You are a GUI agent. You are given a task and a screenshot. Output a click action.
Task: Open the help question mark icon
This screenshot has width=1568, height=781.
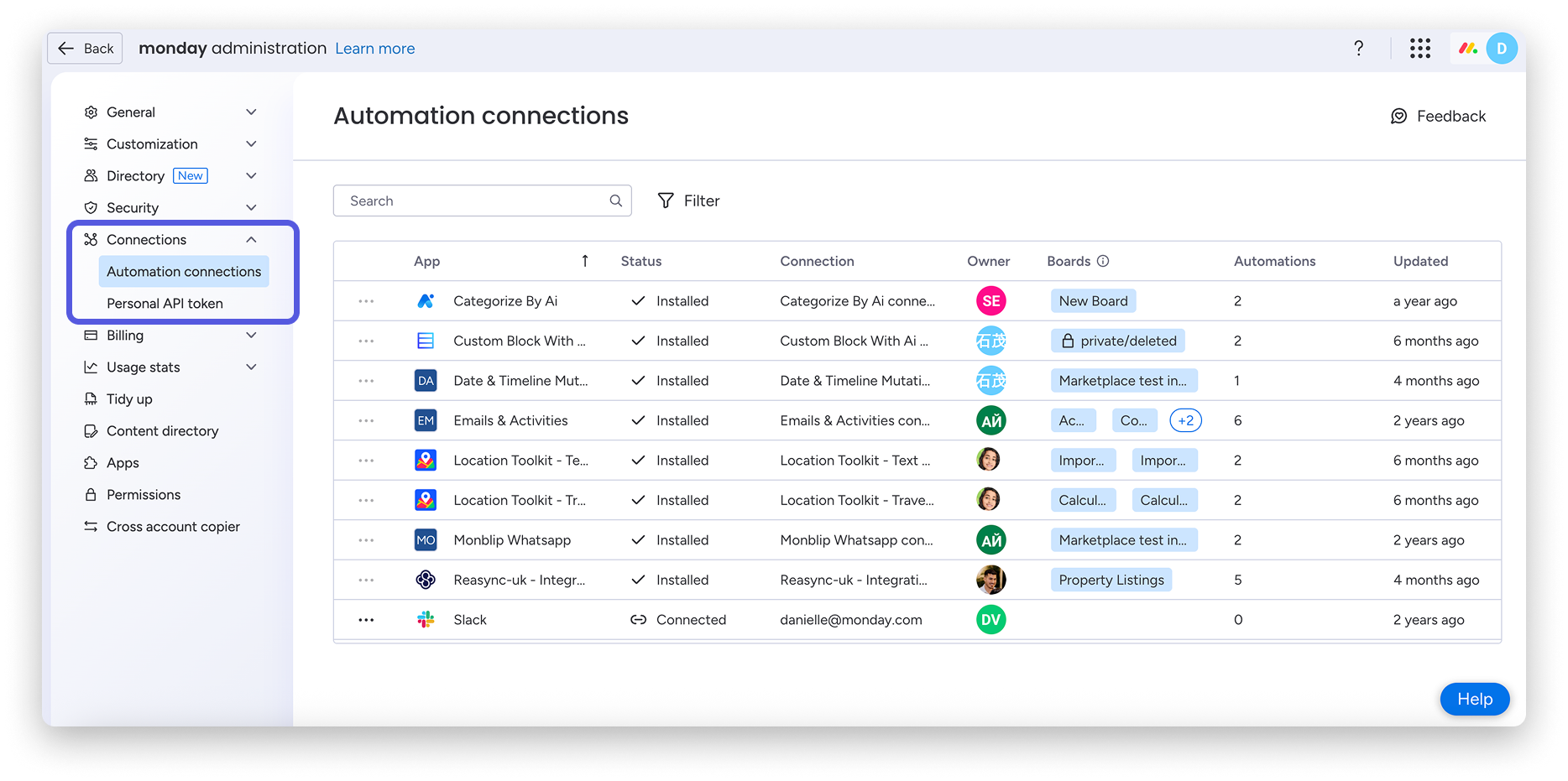pos(1358,49)
